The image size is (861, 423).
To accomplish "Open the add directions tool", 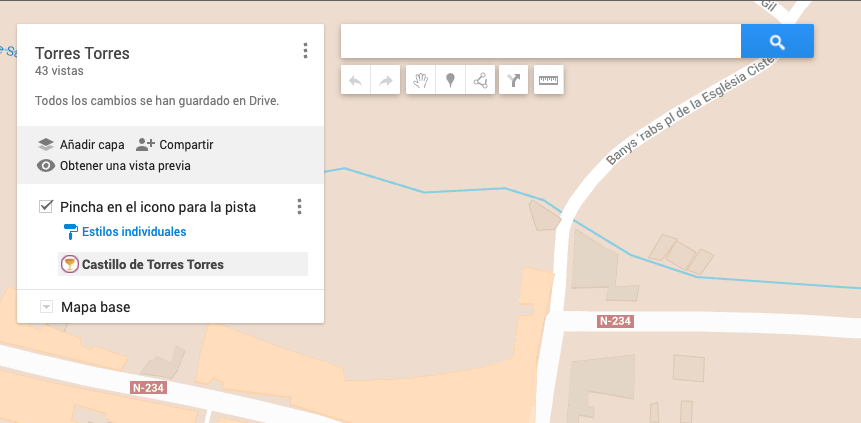I will point(513,80).
